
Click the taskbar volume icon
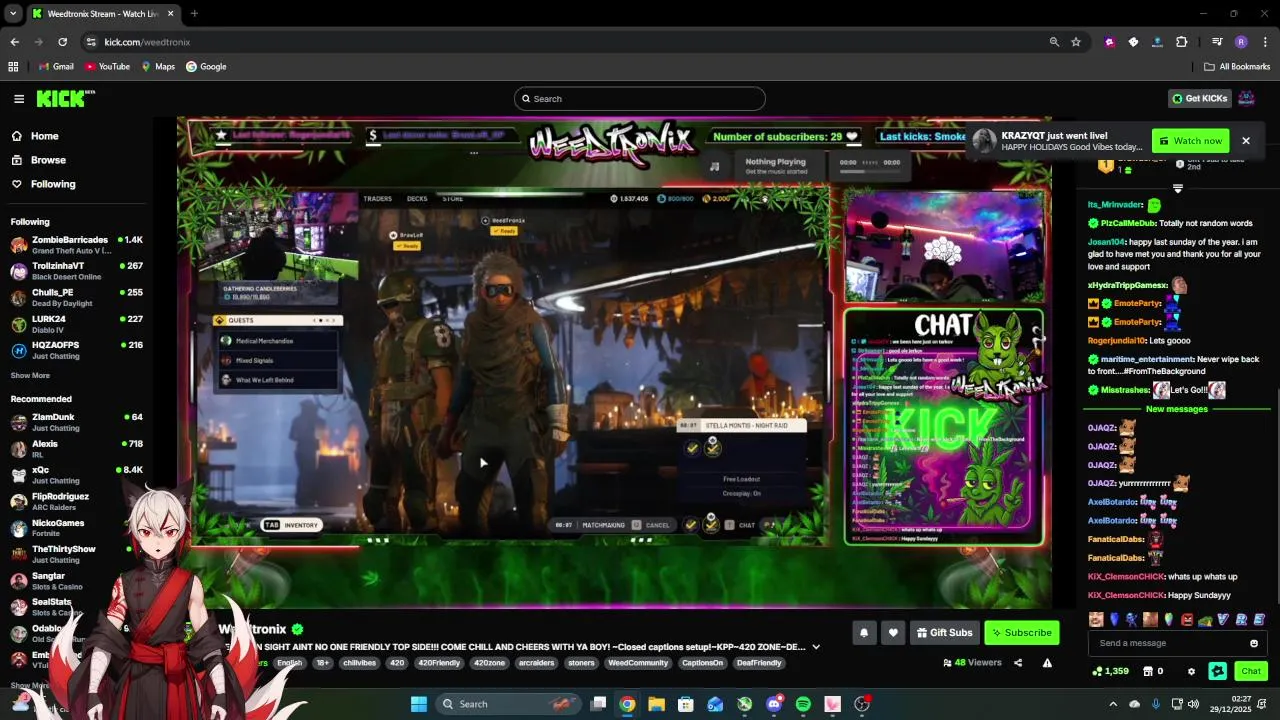(1193, 704)
